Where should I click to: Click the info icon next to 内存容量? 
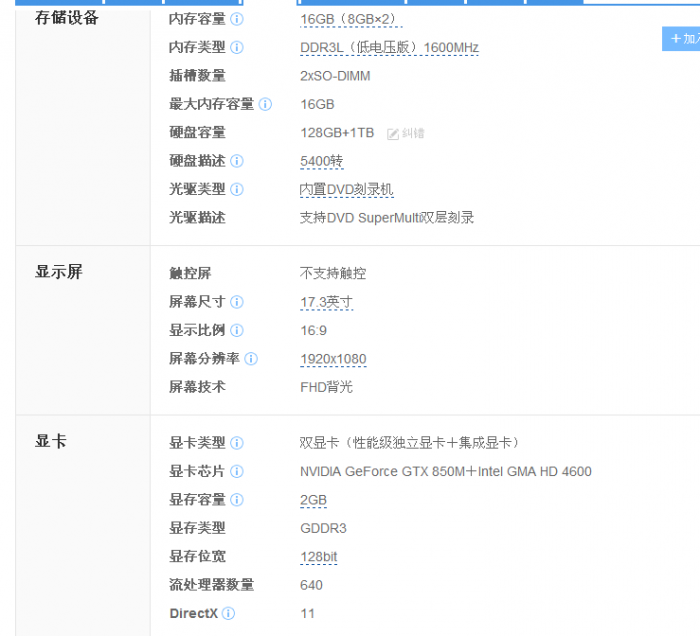tap(237, 19)
